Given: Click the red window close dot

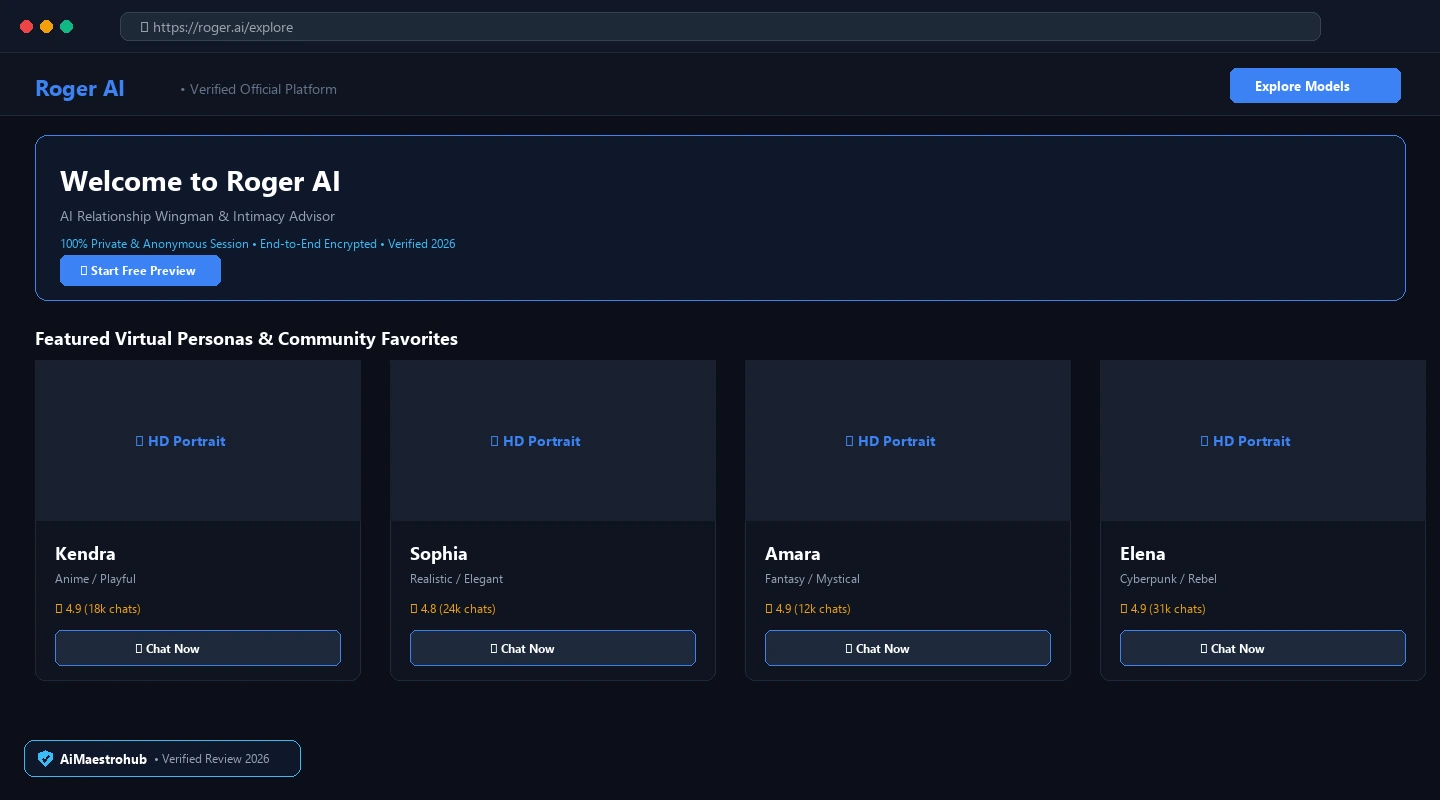Looking at the screenshot, I should coord(26,27).
